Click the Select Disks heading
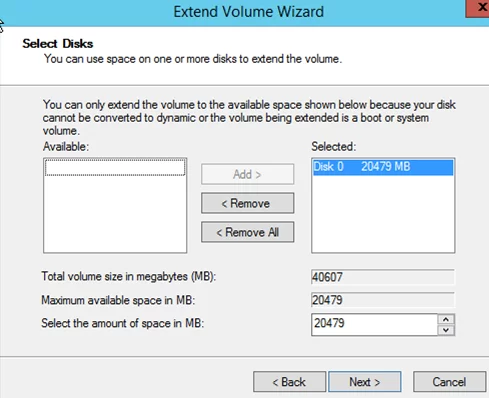Screen dimensions: 489x398 tap(58, 44)
